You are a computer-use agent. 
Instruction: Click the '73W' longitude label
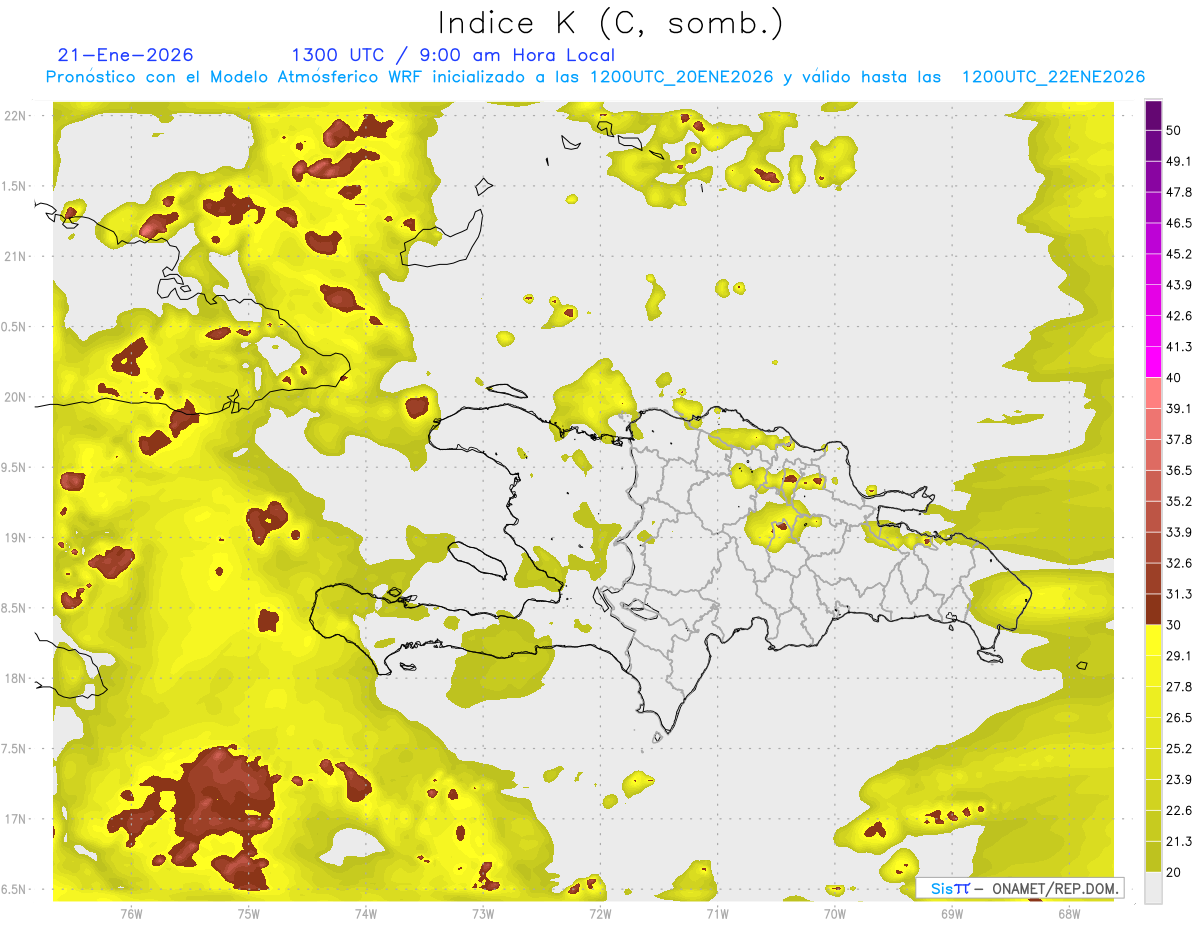(x=483, y=913)
